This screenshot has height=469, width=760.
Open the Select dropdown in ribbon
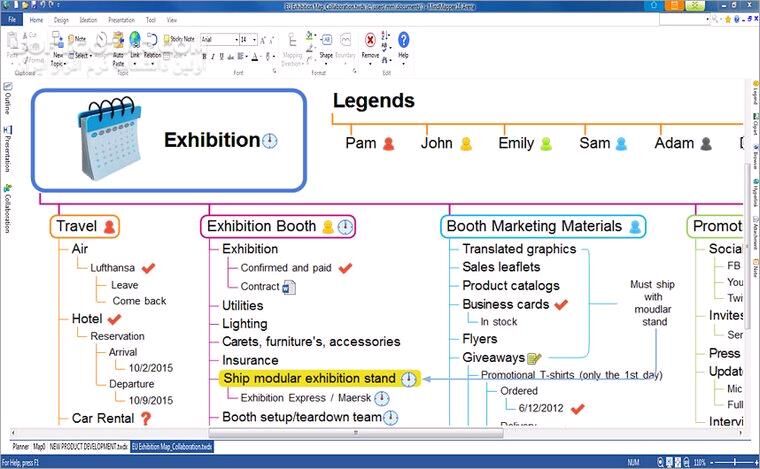[x=82, y=56]
